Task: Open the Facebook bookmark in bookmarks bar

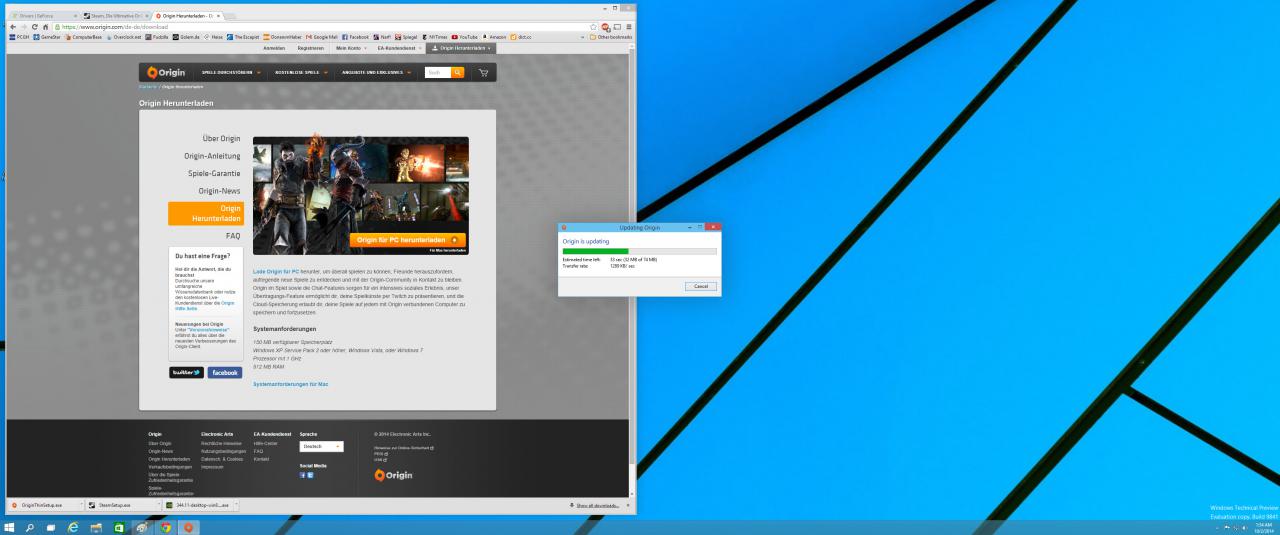Action: pyautogui.click(x=356, y=37)
